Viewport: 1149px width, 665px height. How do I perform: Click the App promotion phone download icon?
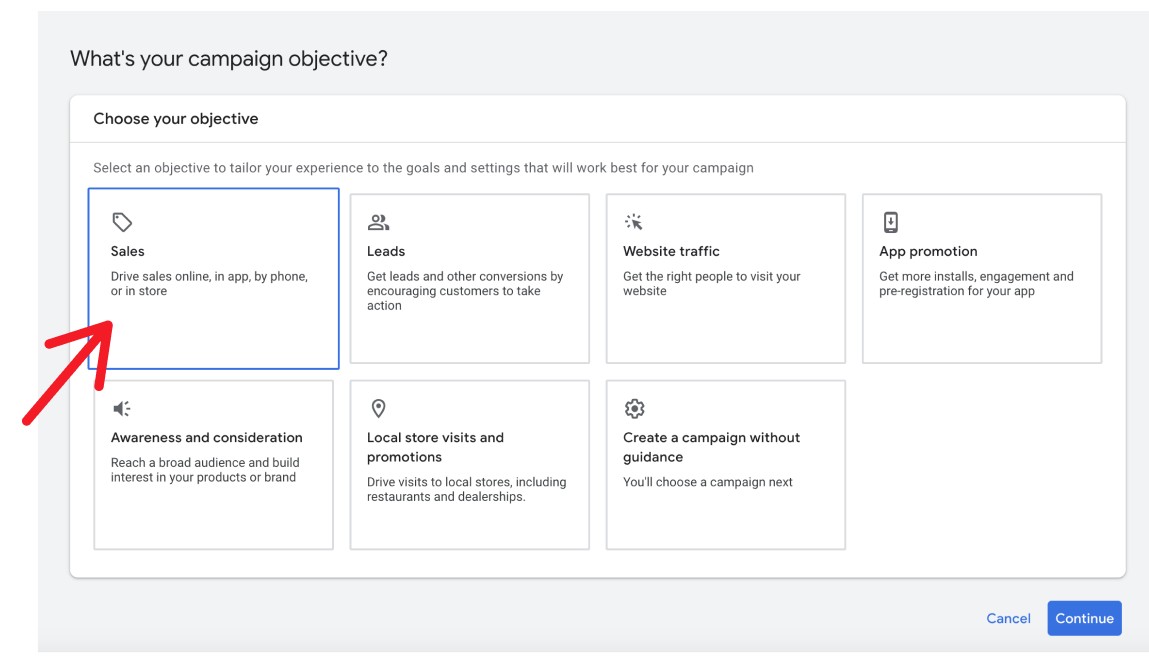tap(890, 222)
